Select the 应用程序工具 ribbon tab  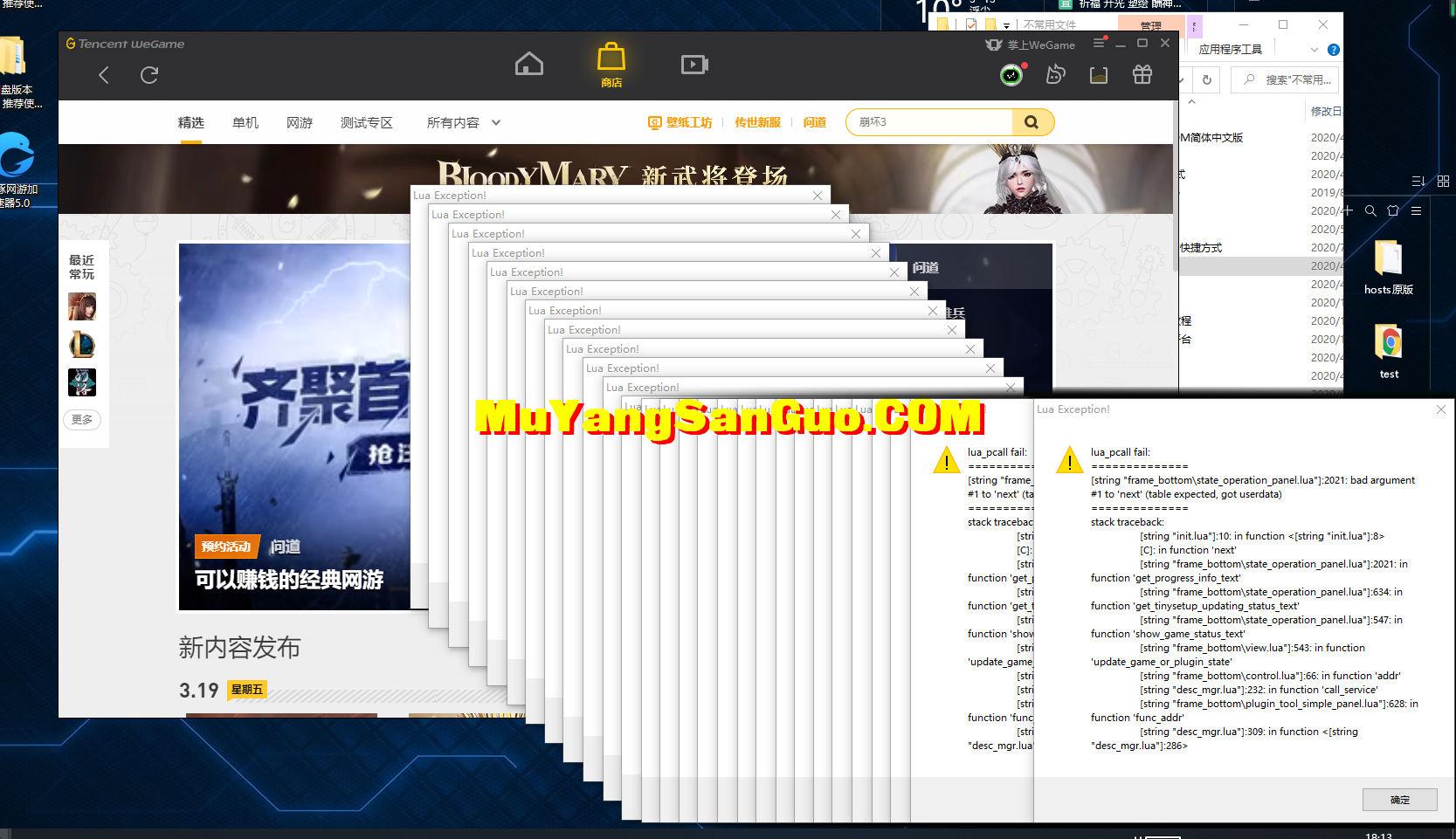pyautogui.click(x=1231, y=50)
